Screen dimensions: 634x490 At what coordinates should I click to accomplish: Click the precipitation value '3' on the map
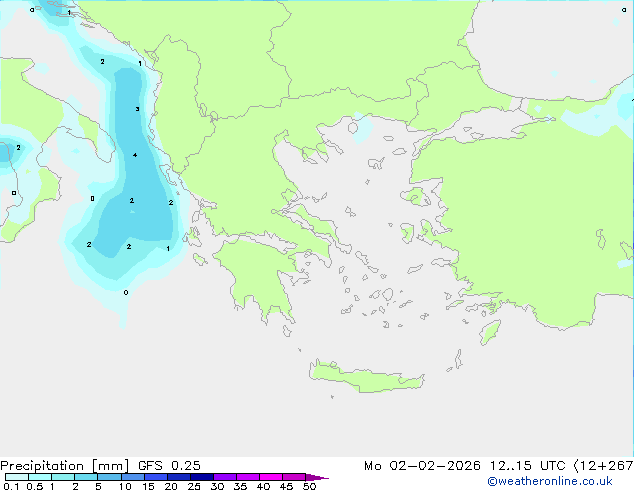tap(137, 109)
